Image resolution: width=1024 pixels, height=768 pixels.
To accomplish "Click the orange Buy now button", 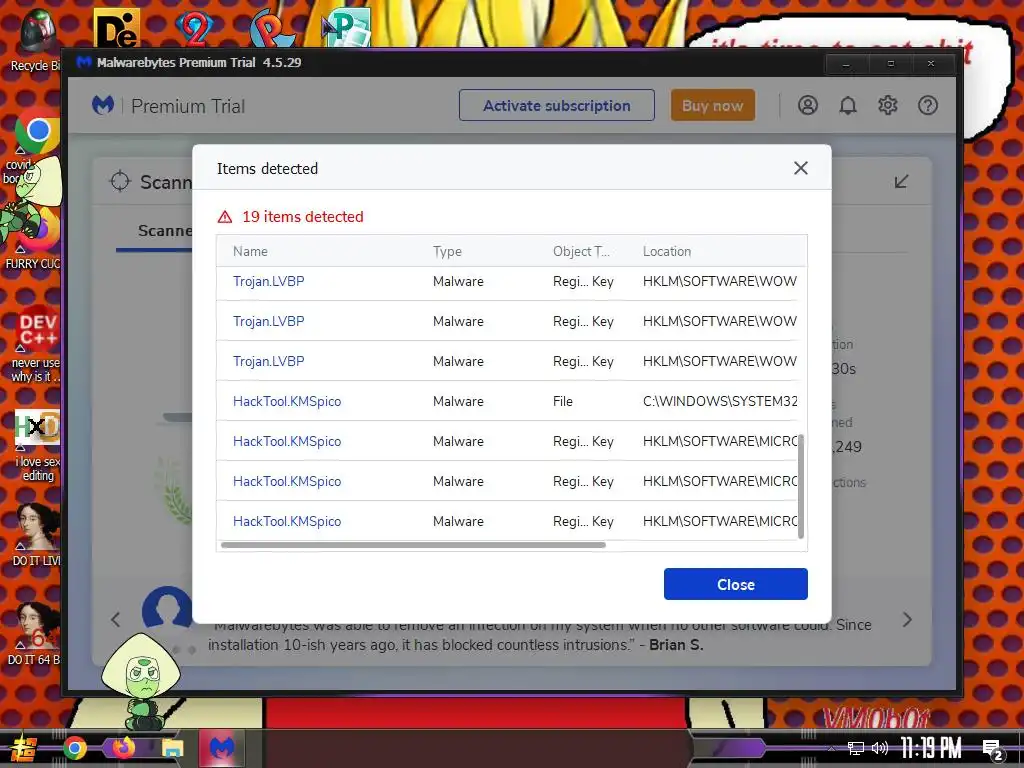I will tap(712, 106).
